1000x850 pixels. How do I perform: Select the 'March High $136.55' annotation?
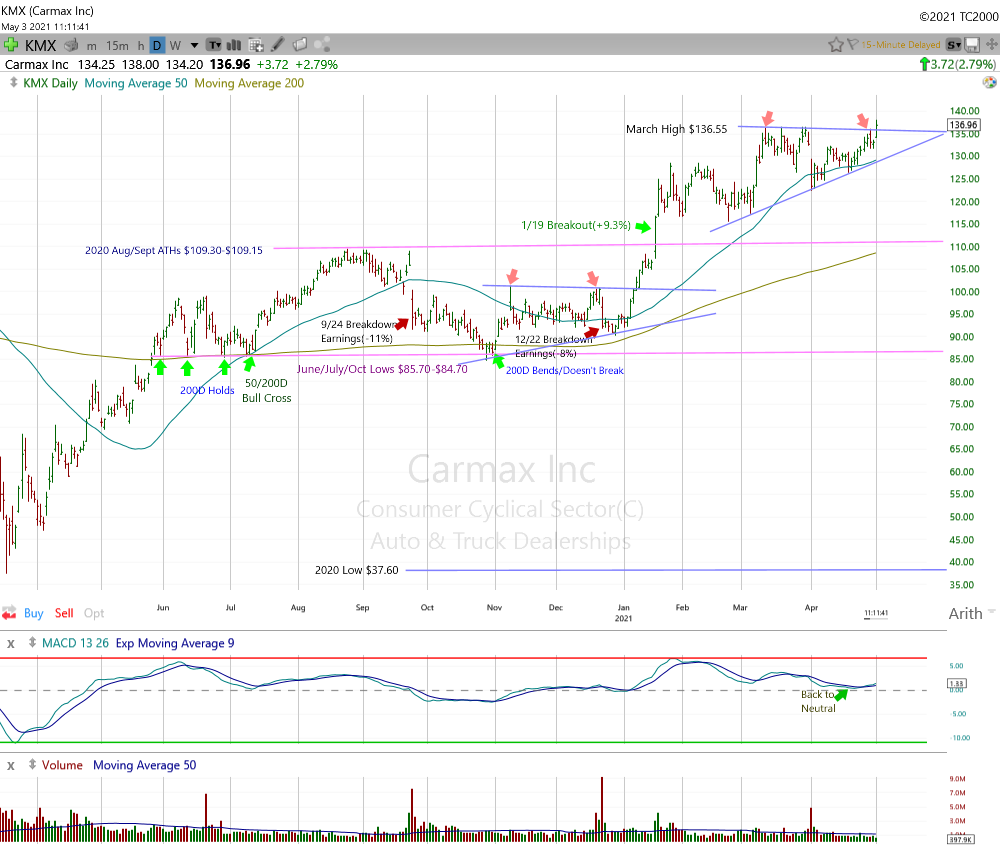676,129
